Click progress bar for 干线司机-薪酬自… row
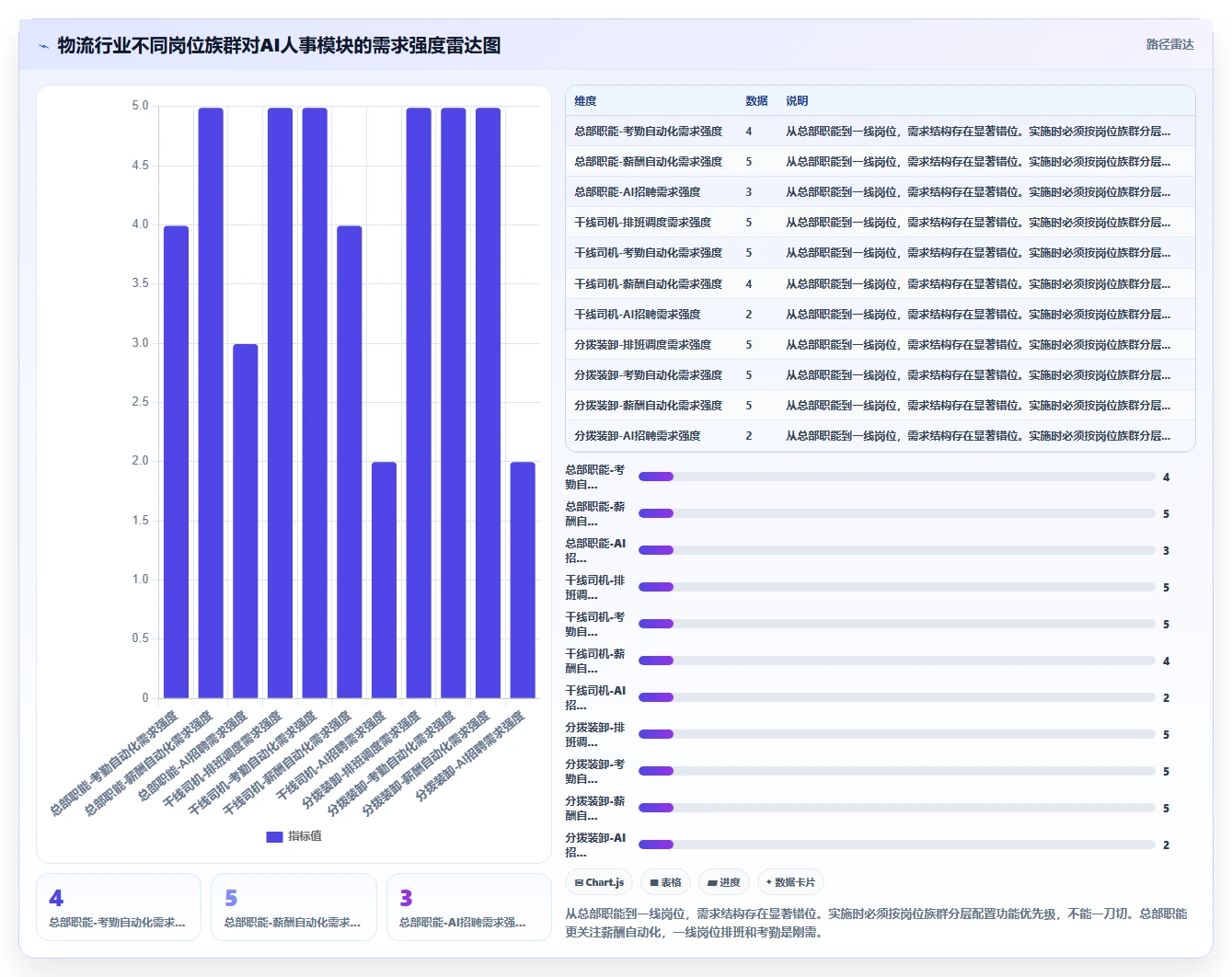The height and width of the screenshot is (977, 1232). click(x=897, y=661)
